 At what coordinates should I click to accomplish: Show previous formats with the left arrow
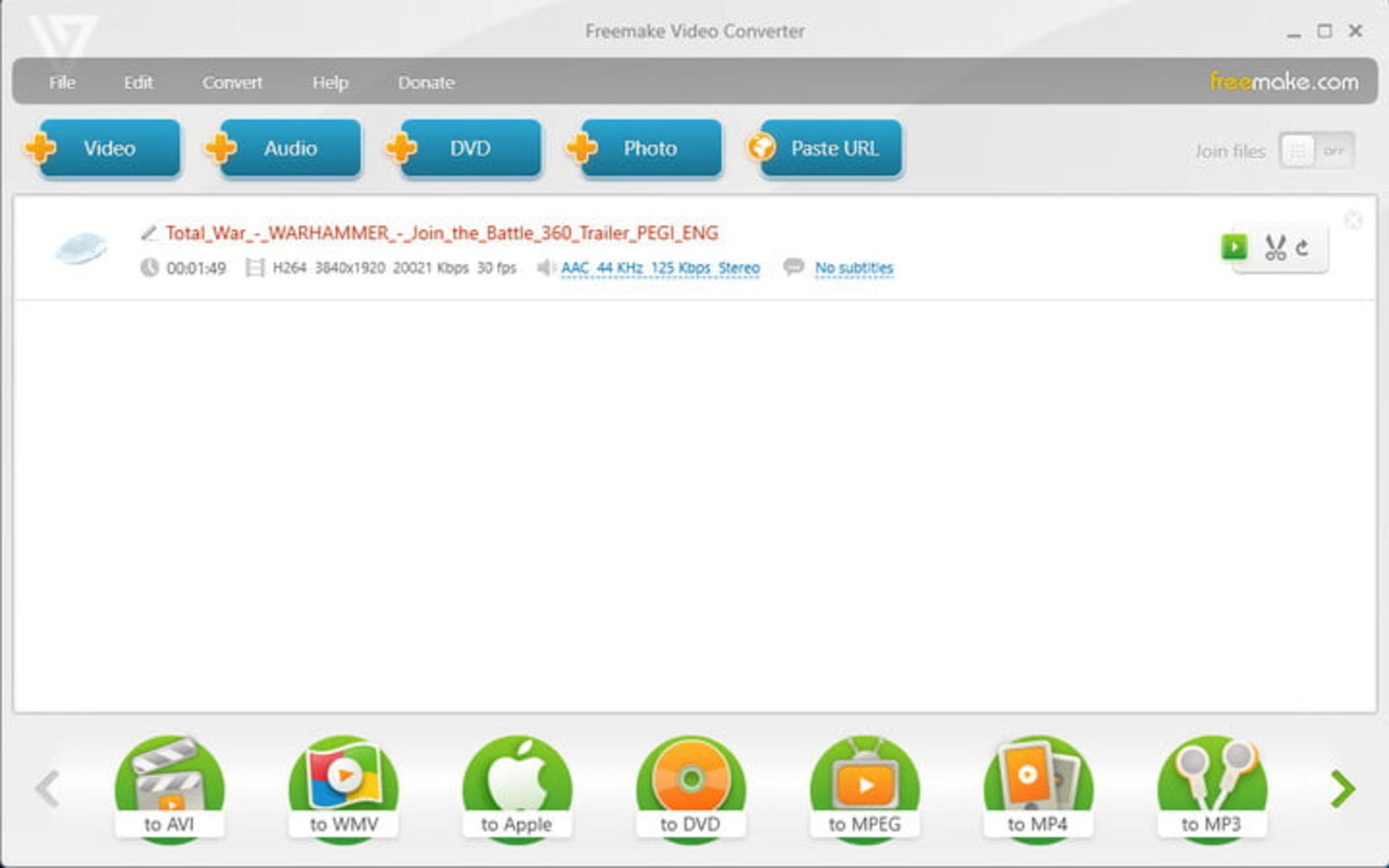point(47,788)
